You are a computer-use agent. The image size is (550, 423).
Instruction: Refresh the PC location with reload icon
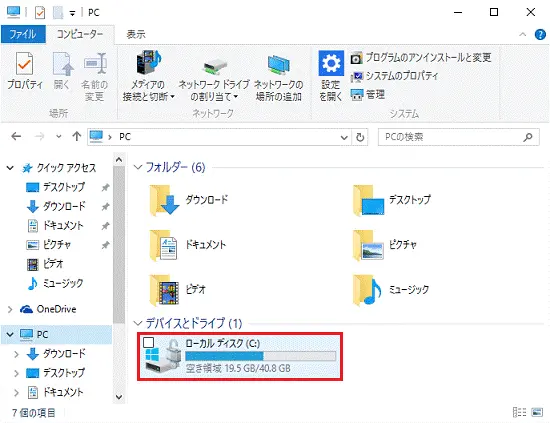[360, 137]
